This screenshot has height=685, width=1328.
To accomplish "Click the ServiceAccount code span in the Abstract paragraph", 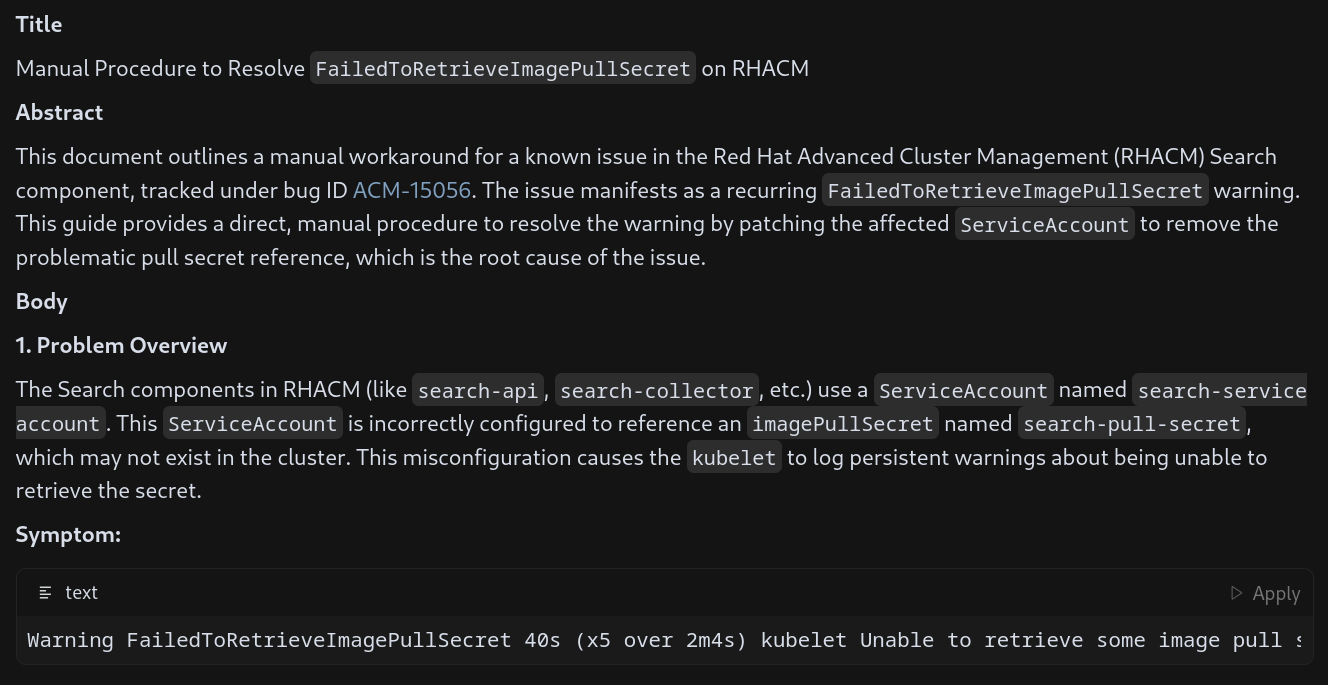I will pos(1044,225).
